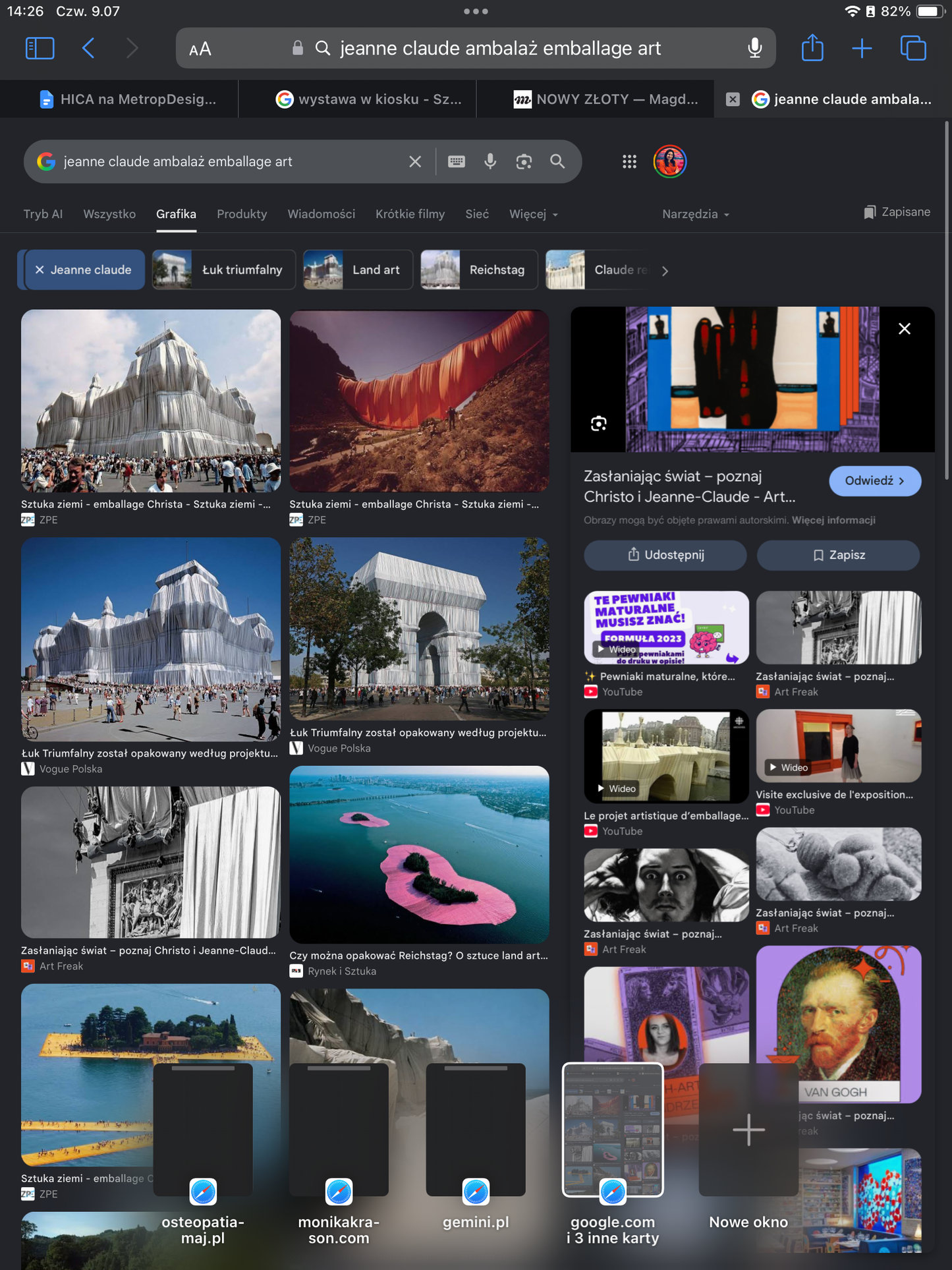Show more filter chips with the arrow
952x1270 pixels.
tap(665, 271)
